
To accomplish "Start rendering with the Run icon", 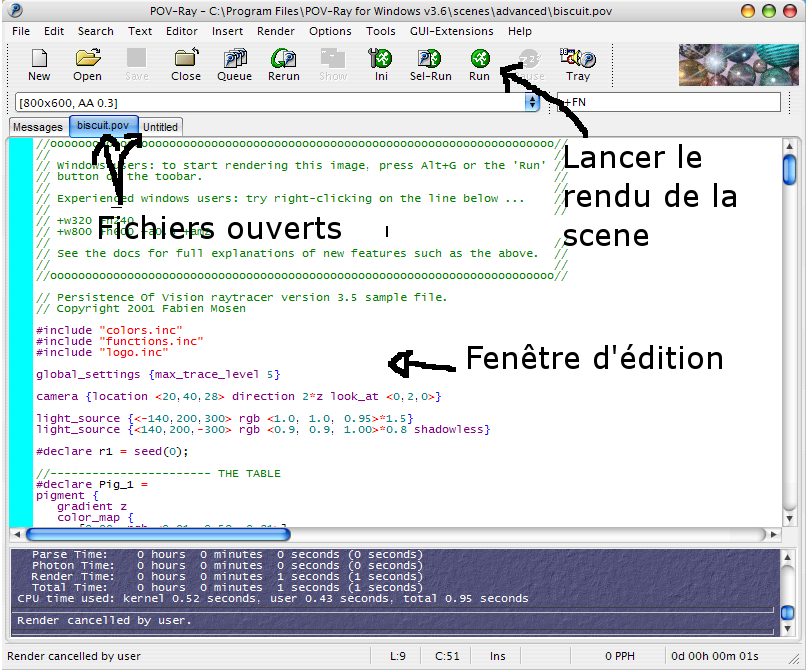I will click(x=479, y=63).
